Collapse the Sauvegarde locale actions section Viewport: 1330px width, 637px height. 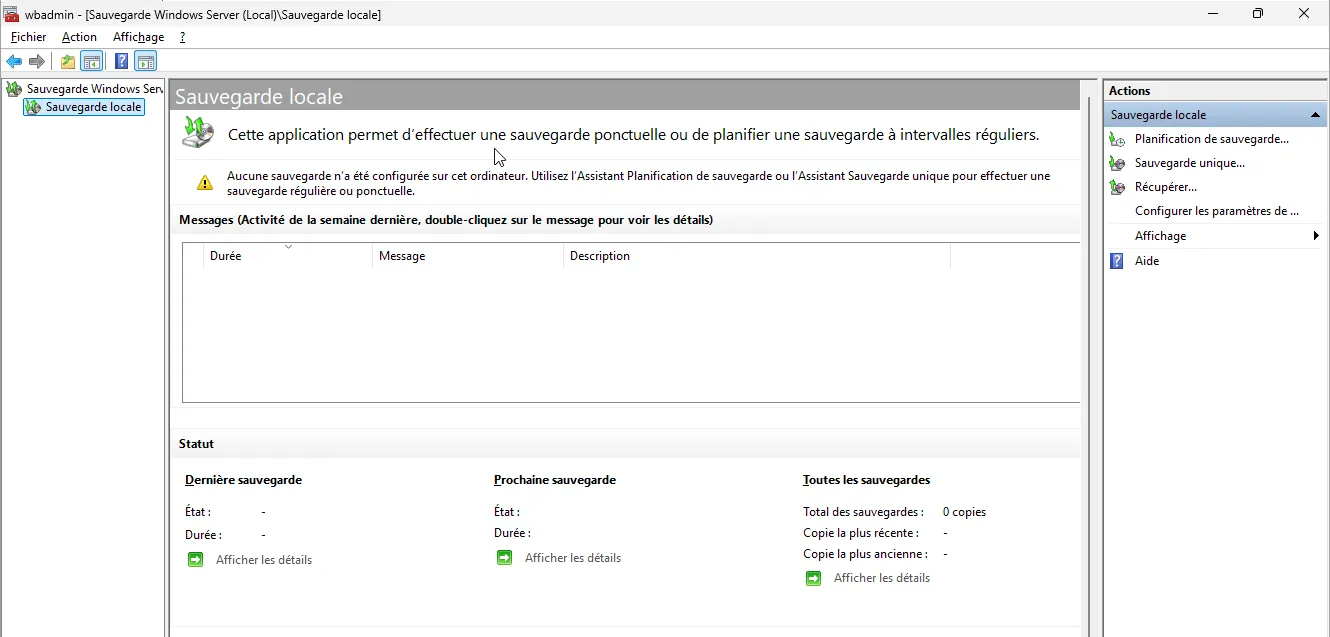(x=1315, y=115)
